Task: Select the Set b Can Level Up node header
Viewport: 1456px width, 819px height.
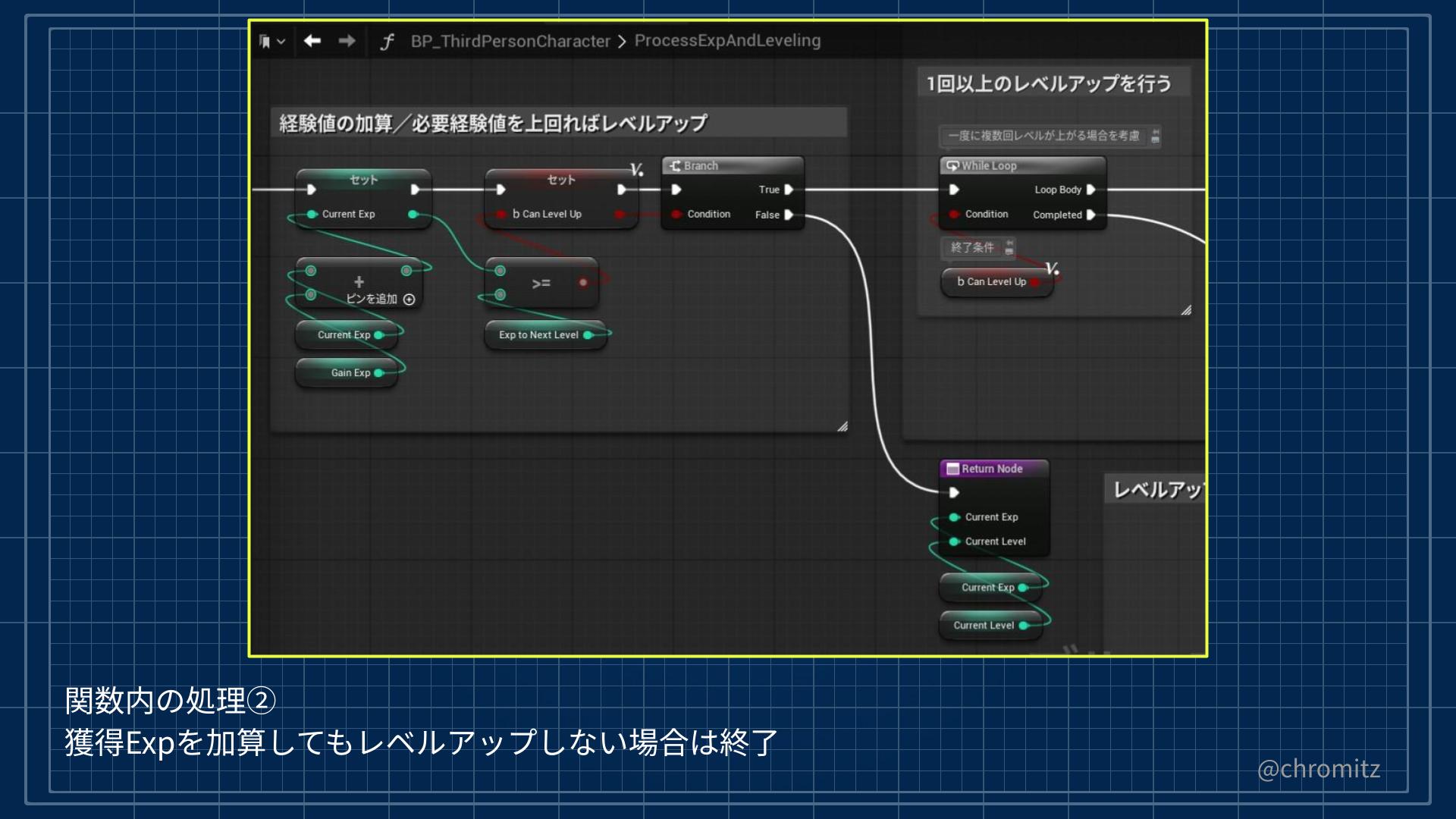Action: point(561,179)
